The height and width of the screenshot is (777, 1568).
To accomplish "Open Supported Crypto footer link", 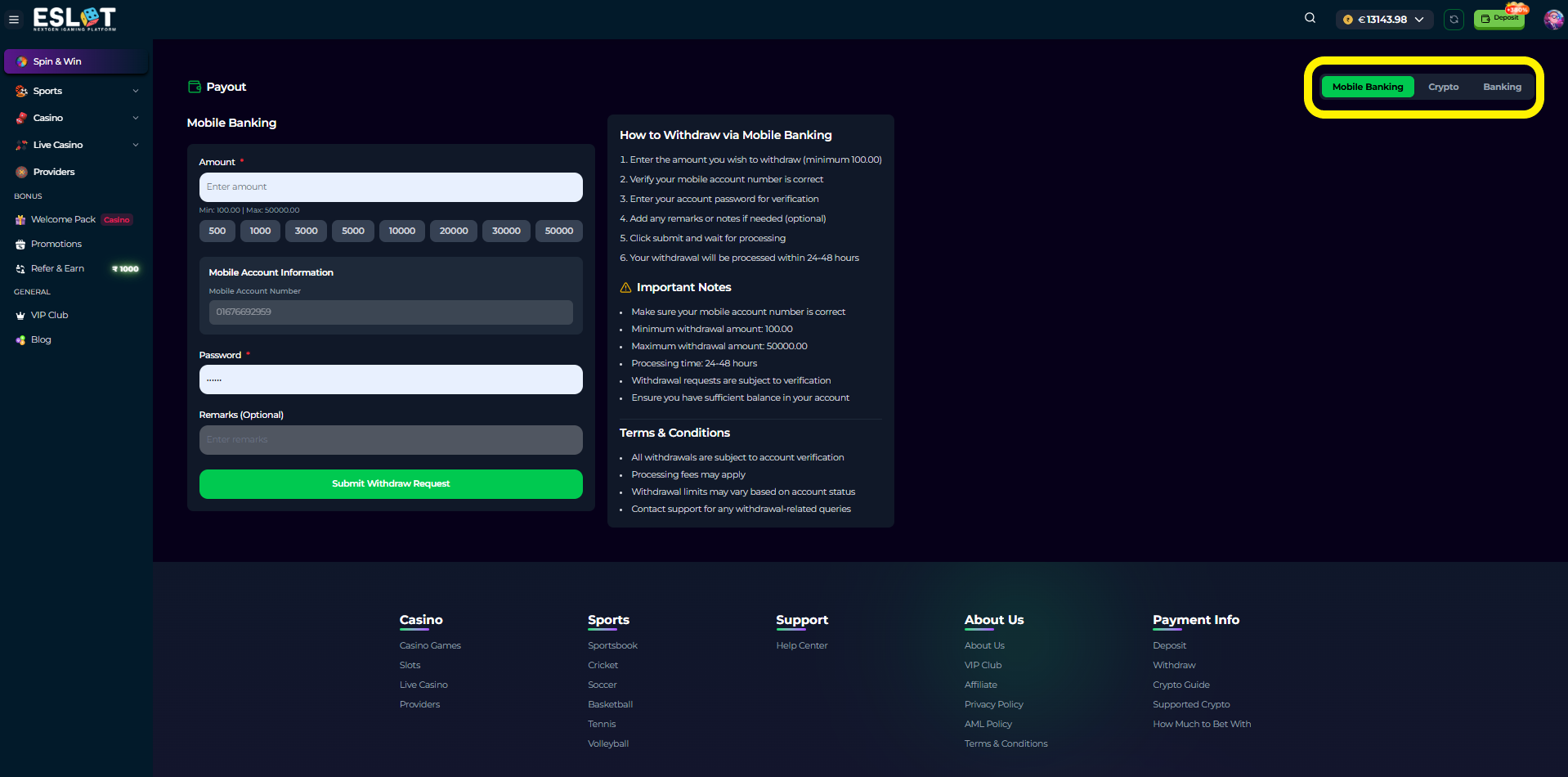I will coord(1191,704).
